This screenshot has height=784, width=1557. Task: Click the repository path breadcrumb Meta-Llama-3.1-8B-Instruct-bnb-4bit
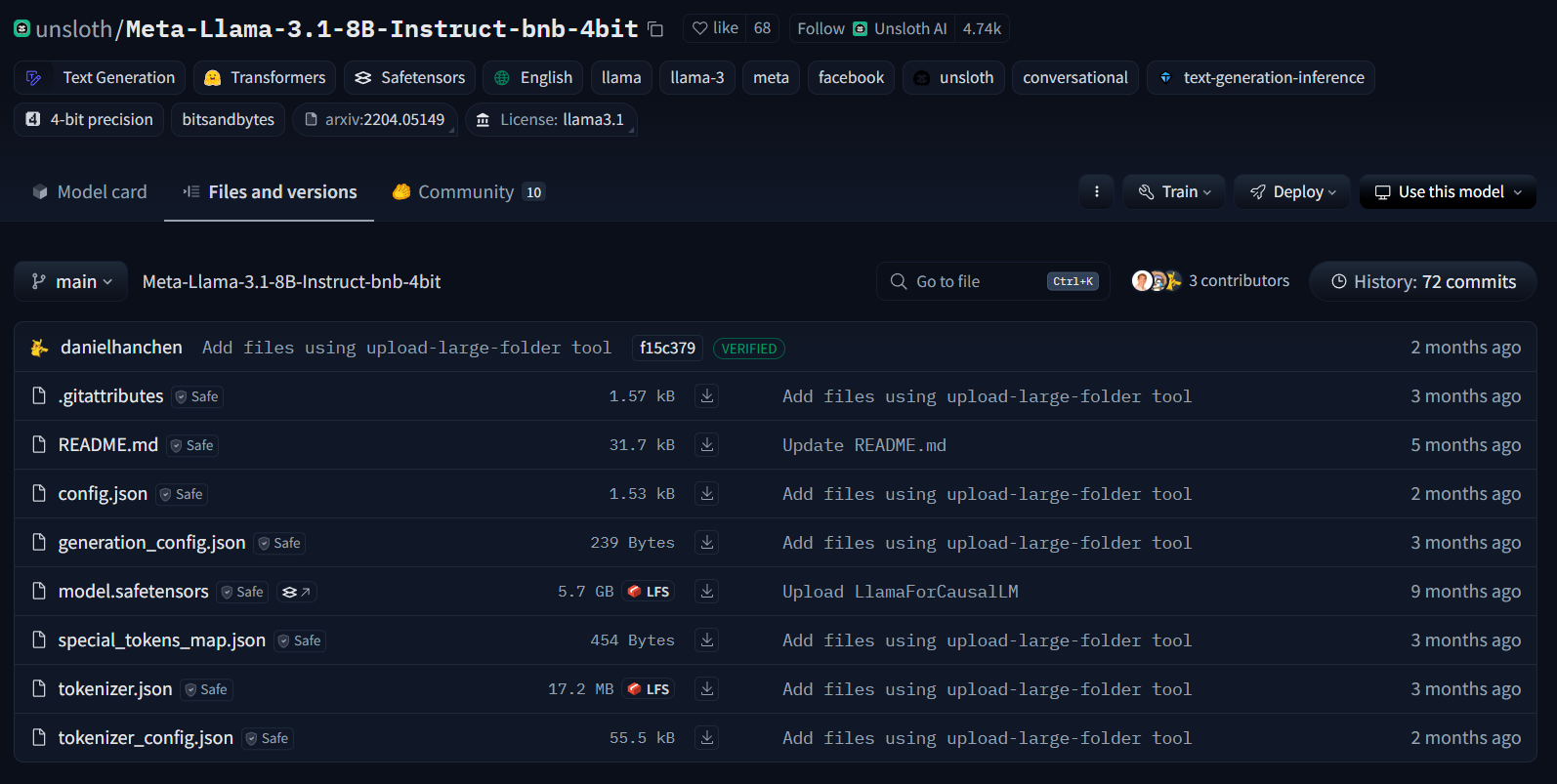click(x=291, y=281)
